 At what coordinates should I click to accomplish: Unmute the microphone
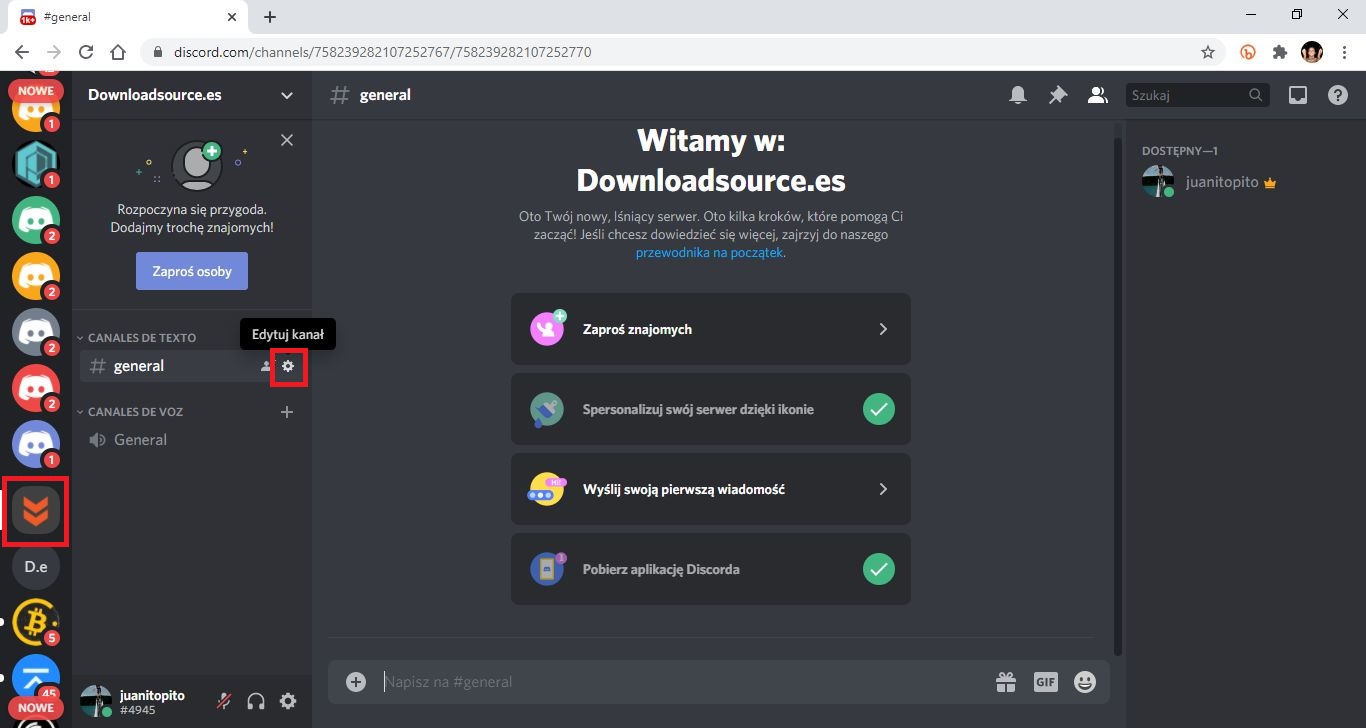point(224,701)
